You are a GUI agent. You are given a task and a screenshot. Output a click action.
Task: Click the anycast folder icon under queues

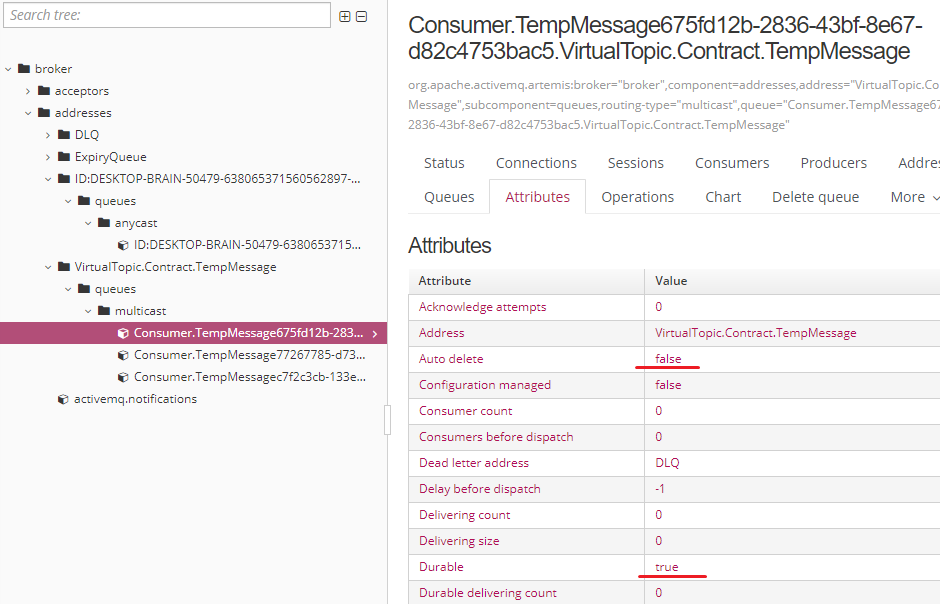[x=104, y=222]
